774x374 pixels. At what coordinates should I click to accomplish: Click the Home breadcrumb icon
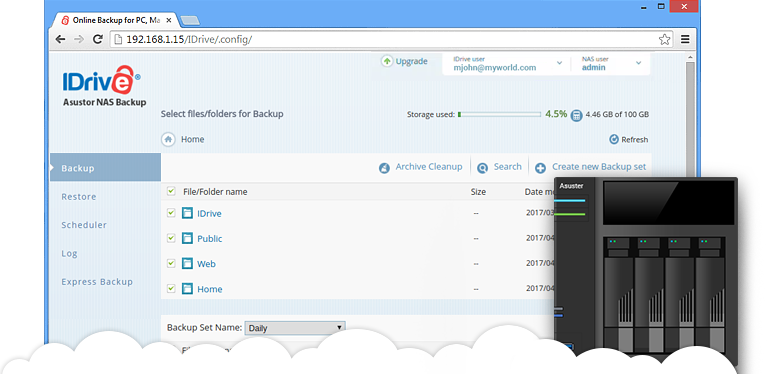click(168, 139)
